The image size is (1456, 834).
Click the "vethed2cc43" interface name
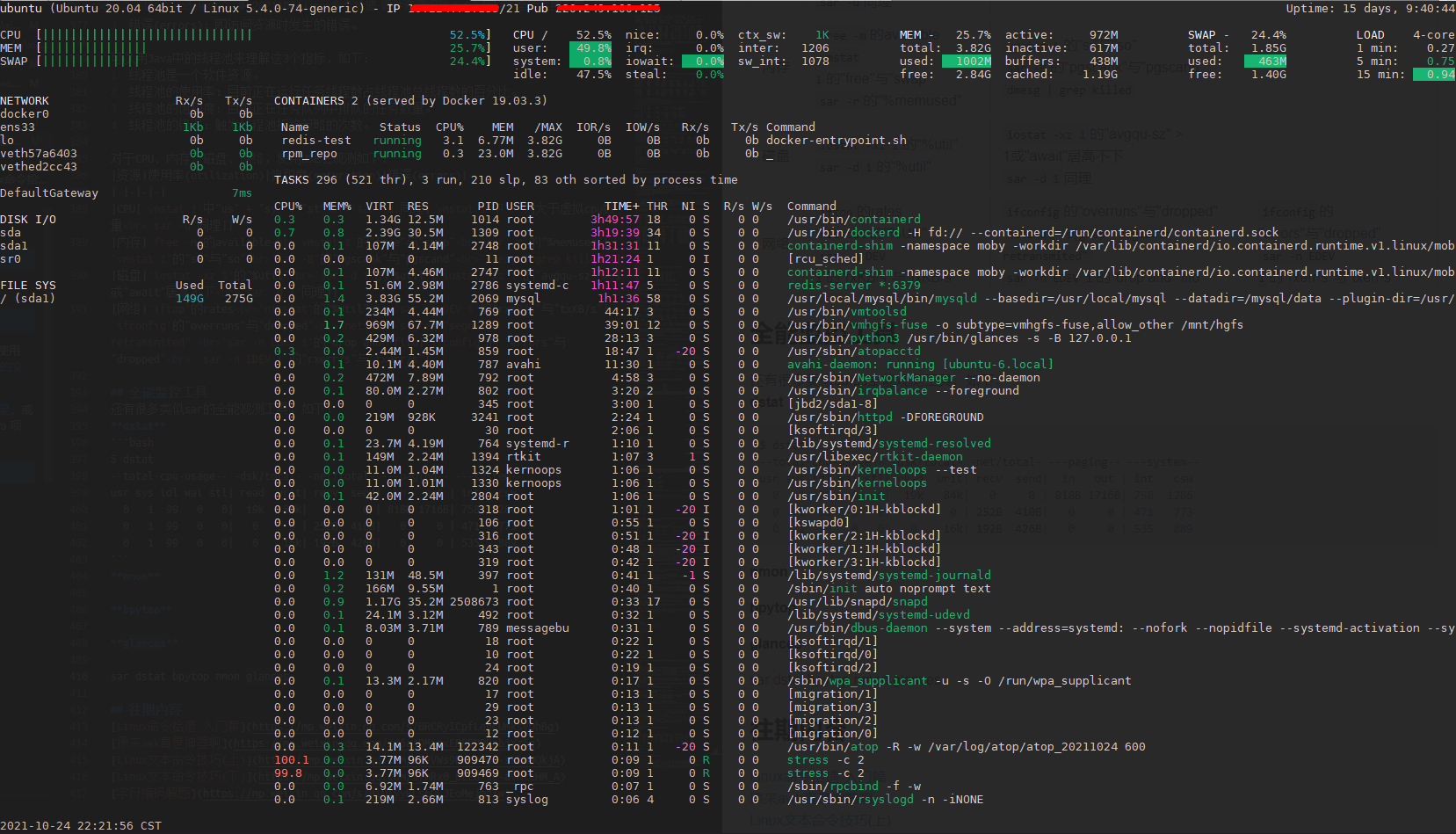(x=39, y=167)
